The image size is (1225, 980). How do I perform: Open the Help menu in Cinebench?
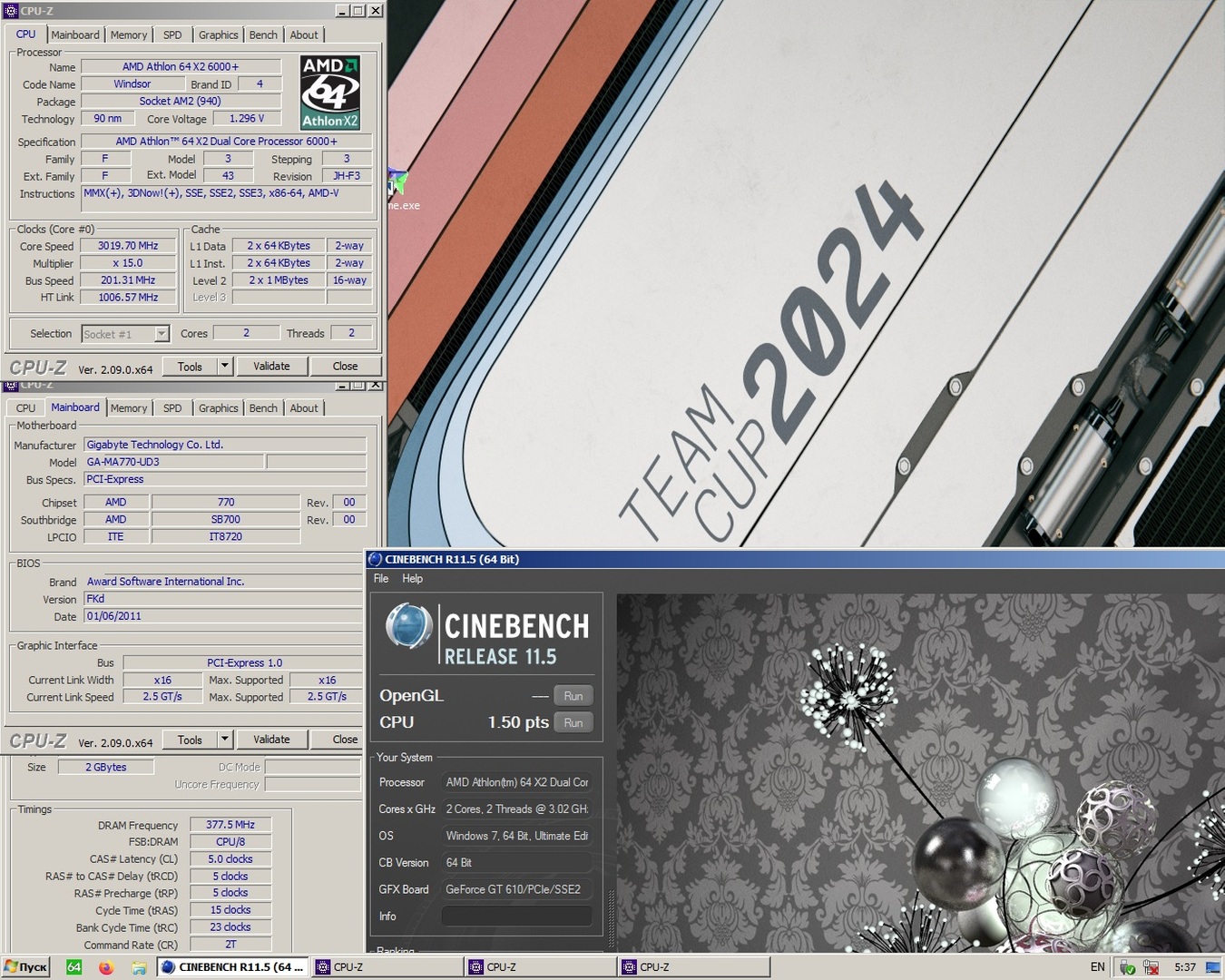412,579
